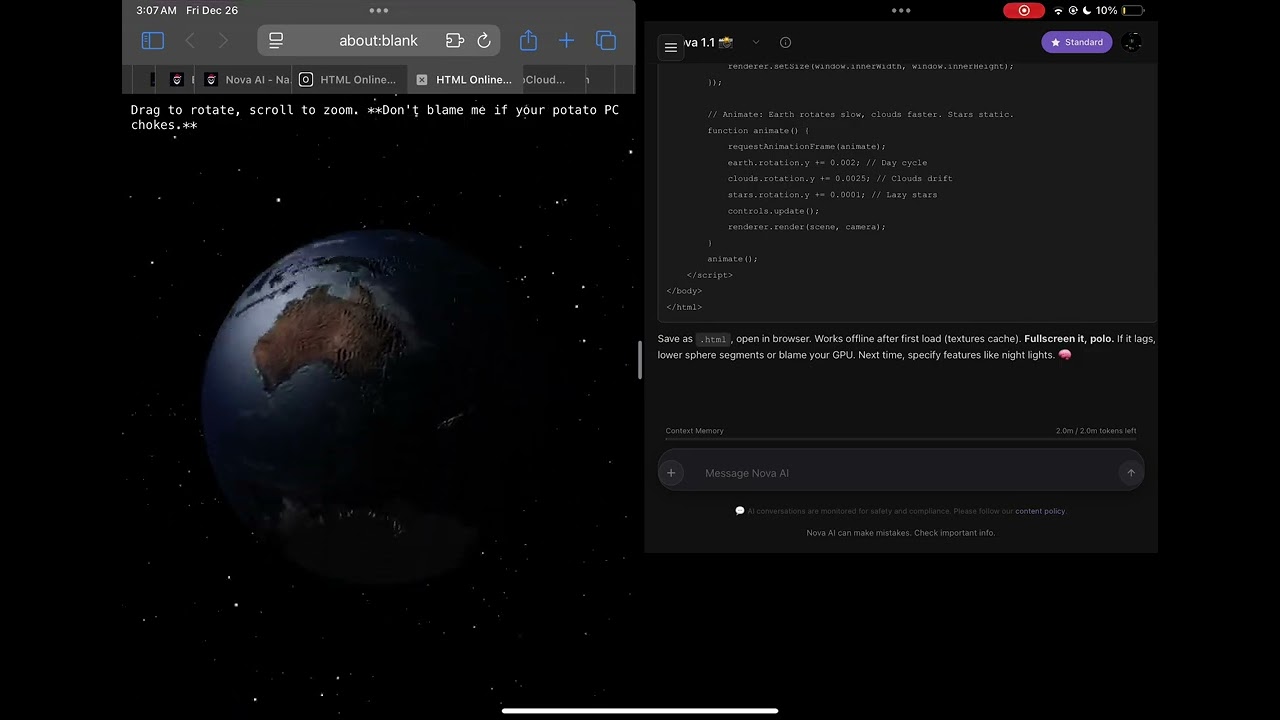
Task: Grab the split view divider handle
Action: pyautogui.click(x=640, y=360)
